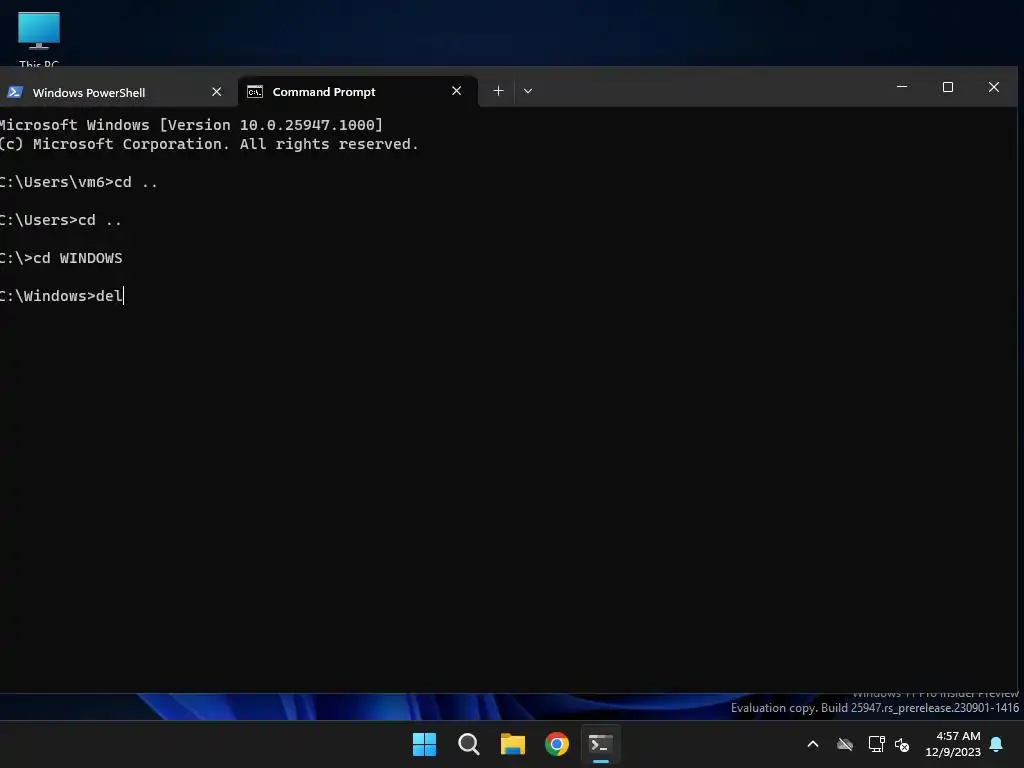The width and height of the screenshot is (1024, 768).
Task: Select the Command Prompt tab
Action: point(357,91)
